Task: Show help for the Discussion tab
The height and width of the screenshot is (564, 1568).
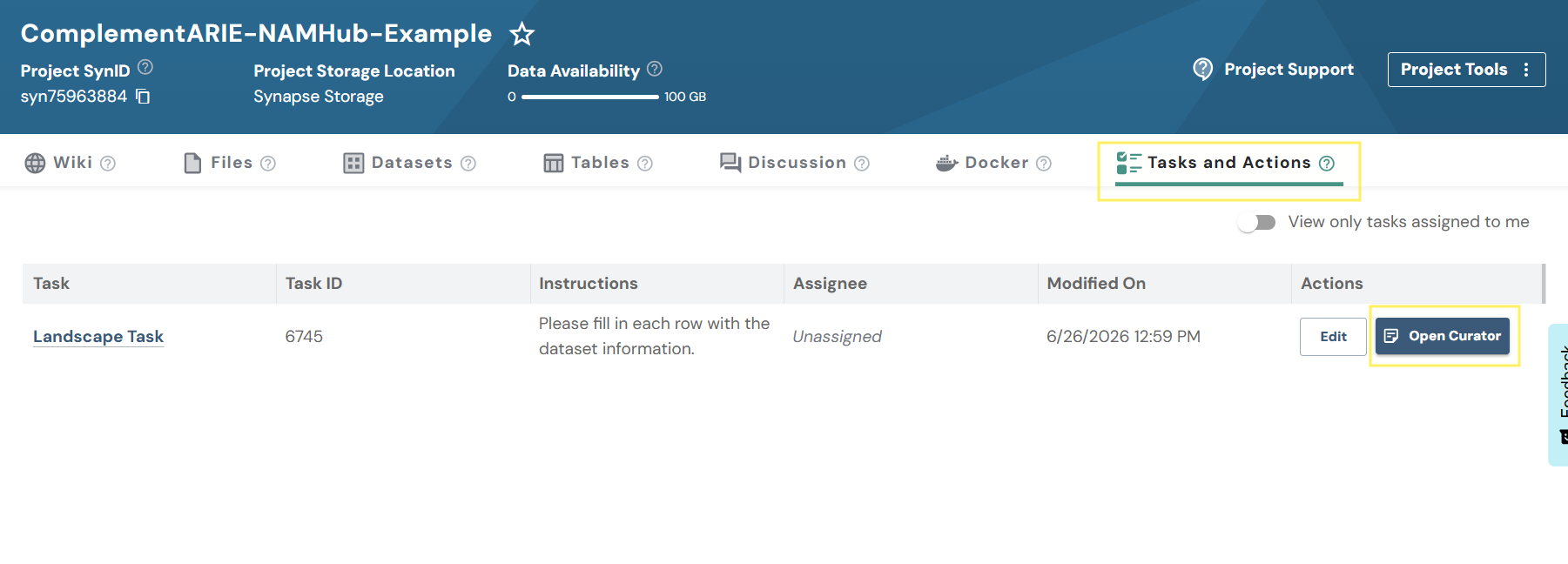Action: pos(862,164)
